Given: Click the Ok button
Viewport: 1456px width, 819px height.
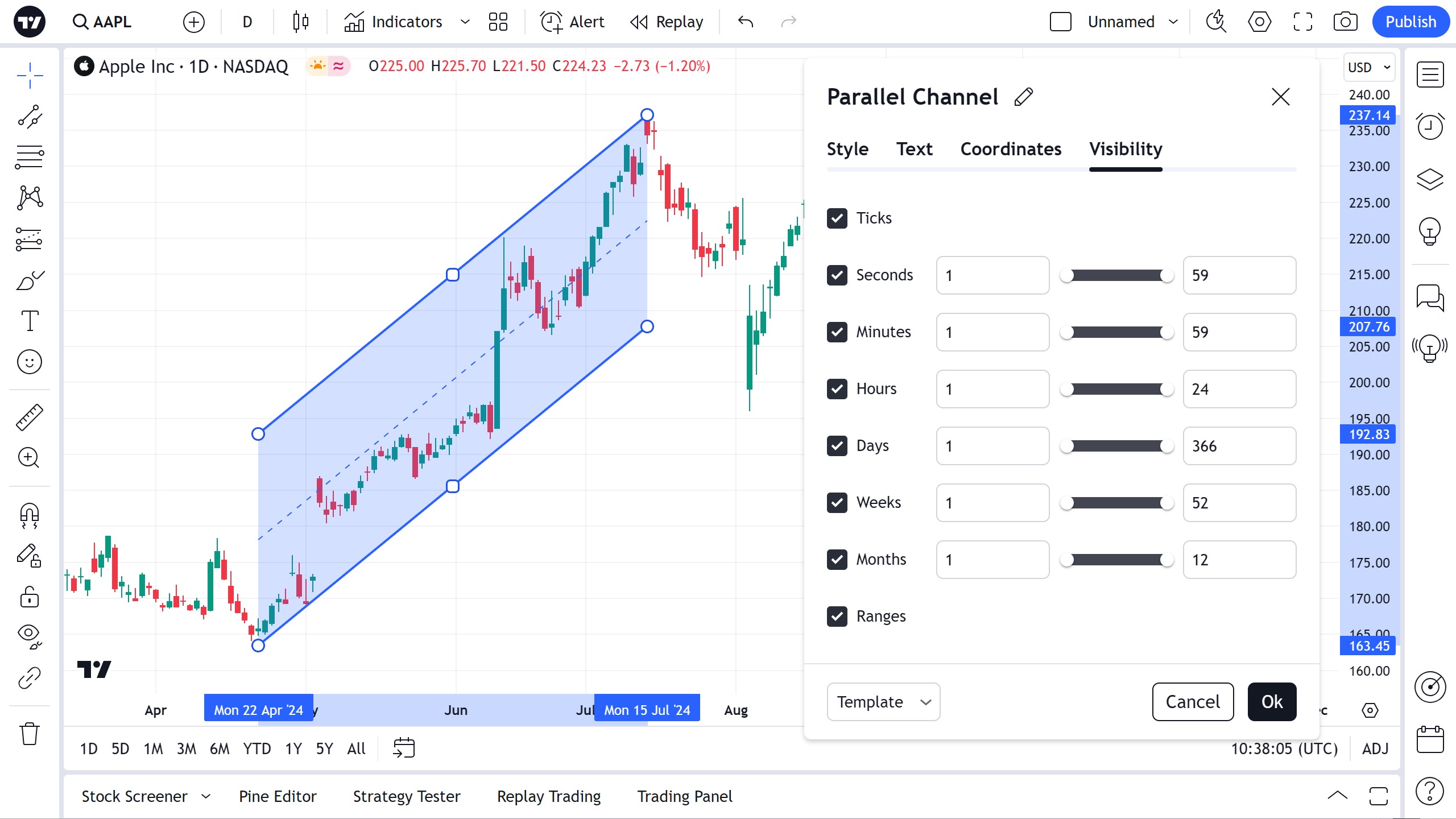Looking at the screenshot, I should (x=1272, y=701).
